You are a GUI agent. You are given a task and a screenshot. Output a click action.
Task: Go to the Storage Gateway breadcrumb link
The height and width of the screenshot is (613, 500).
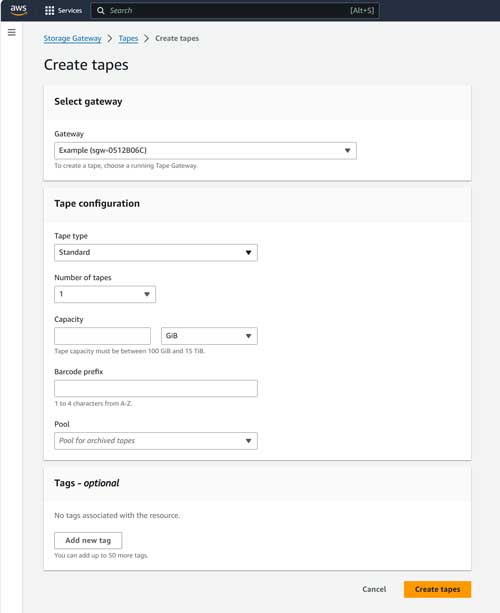click(72, 38)
